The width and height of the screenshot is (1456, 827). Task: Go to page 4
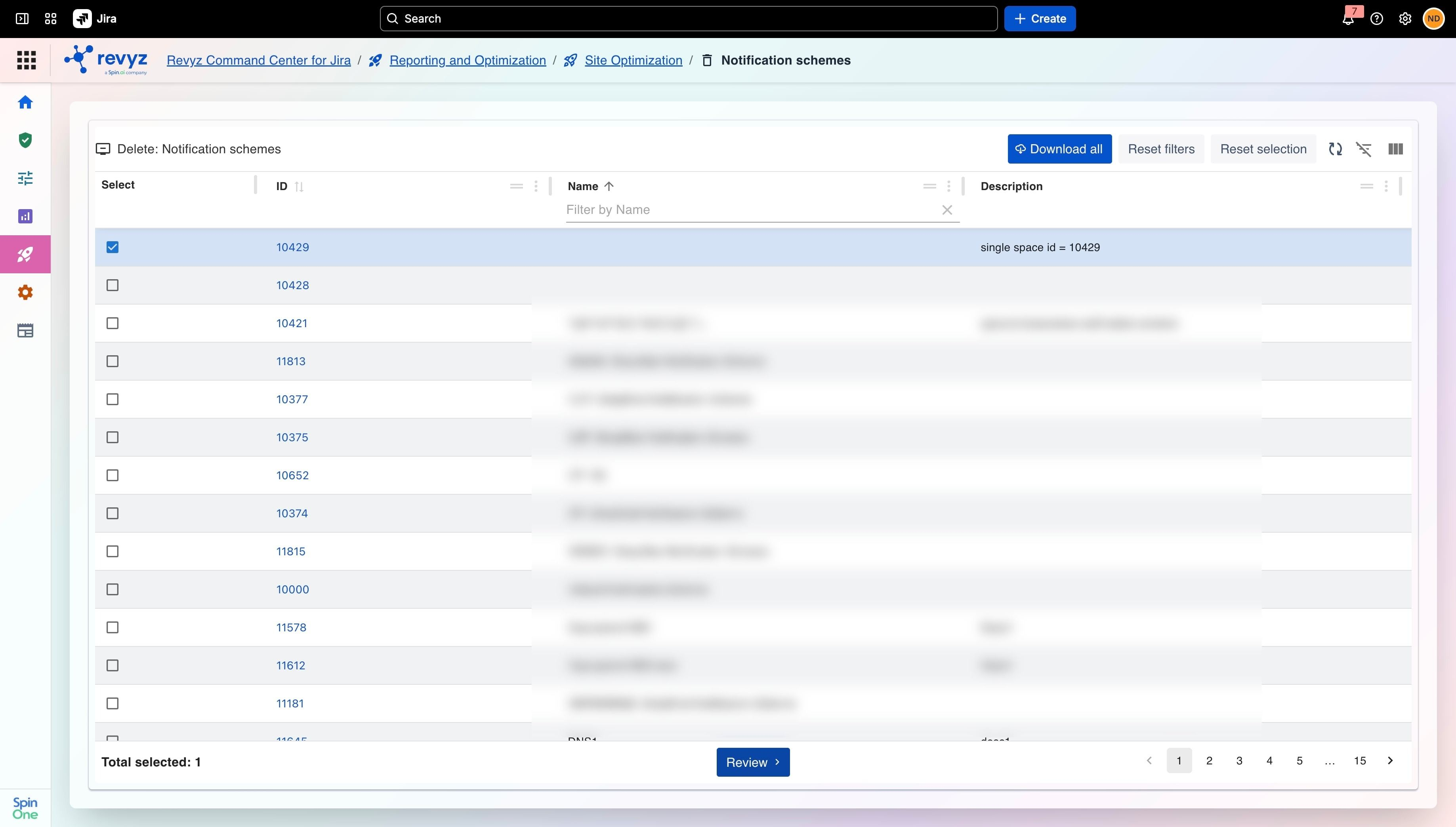1270,760
